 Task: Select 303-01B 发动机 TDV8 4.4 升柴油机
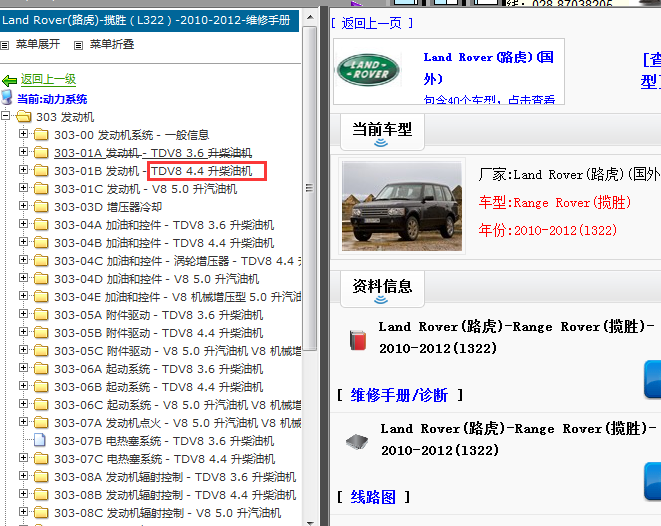tap(153, 171)
